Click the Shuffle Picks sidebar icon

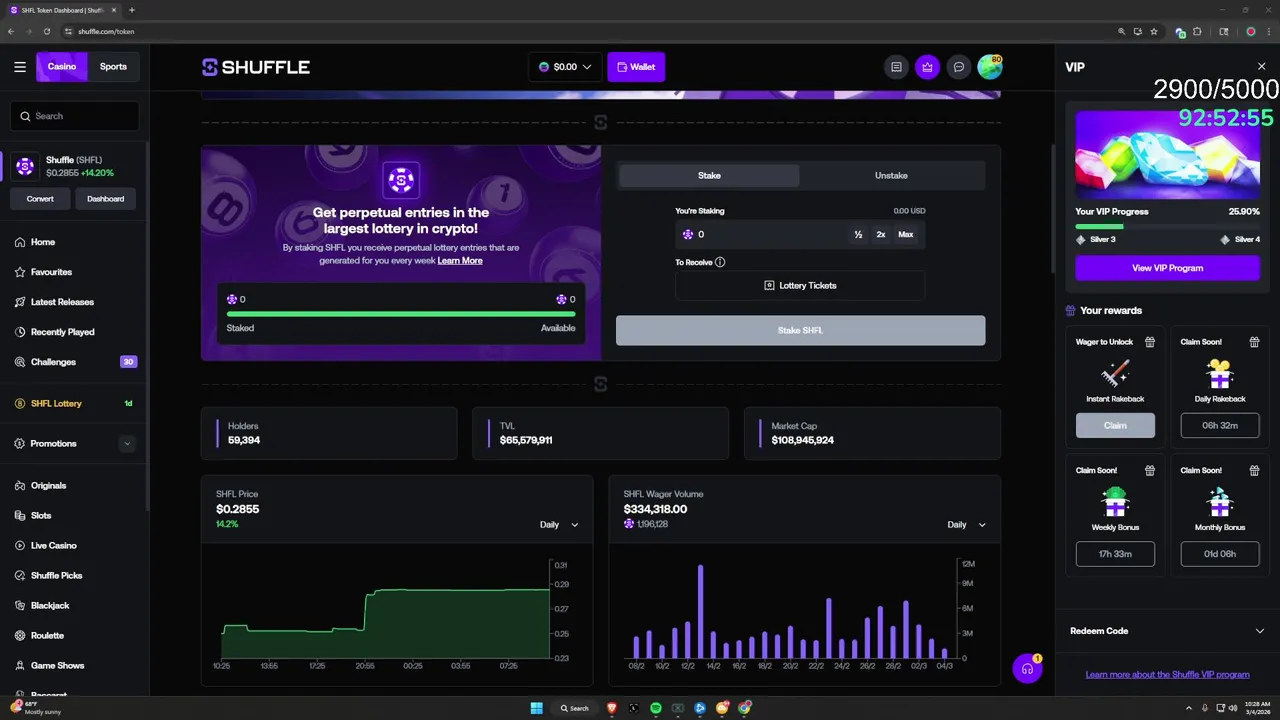click(20, 576)
